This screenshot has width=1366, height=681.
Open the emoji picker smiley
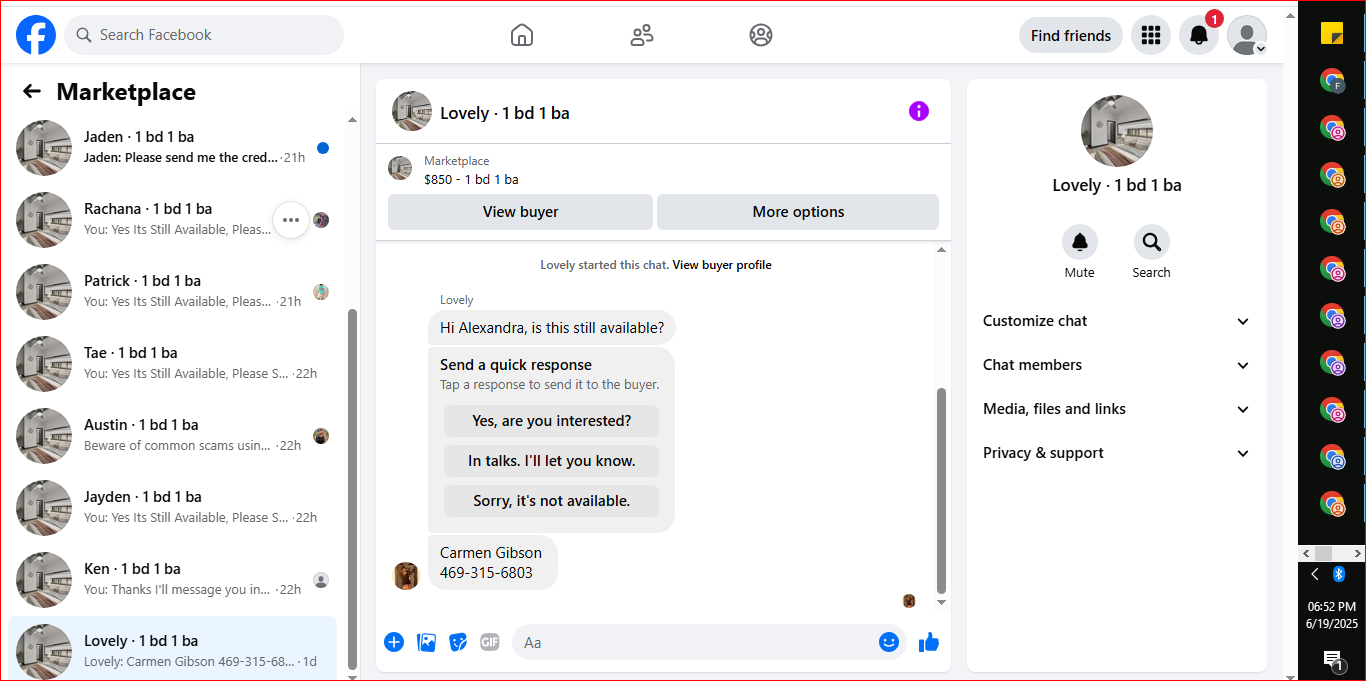click(889, 642)
